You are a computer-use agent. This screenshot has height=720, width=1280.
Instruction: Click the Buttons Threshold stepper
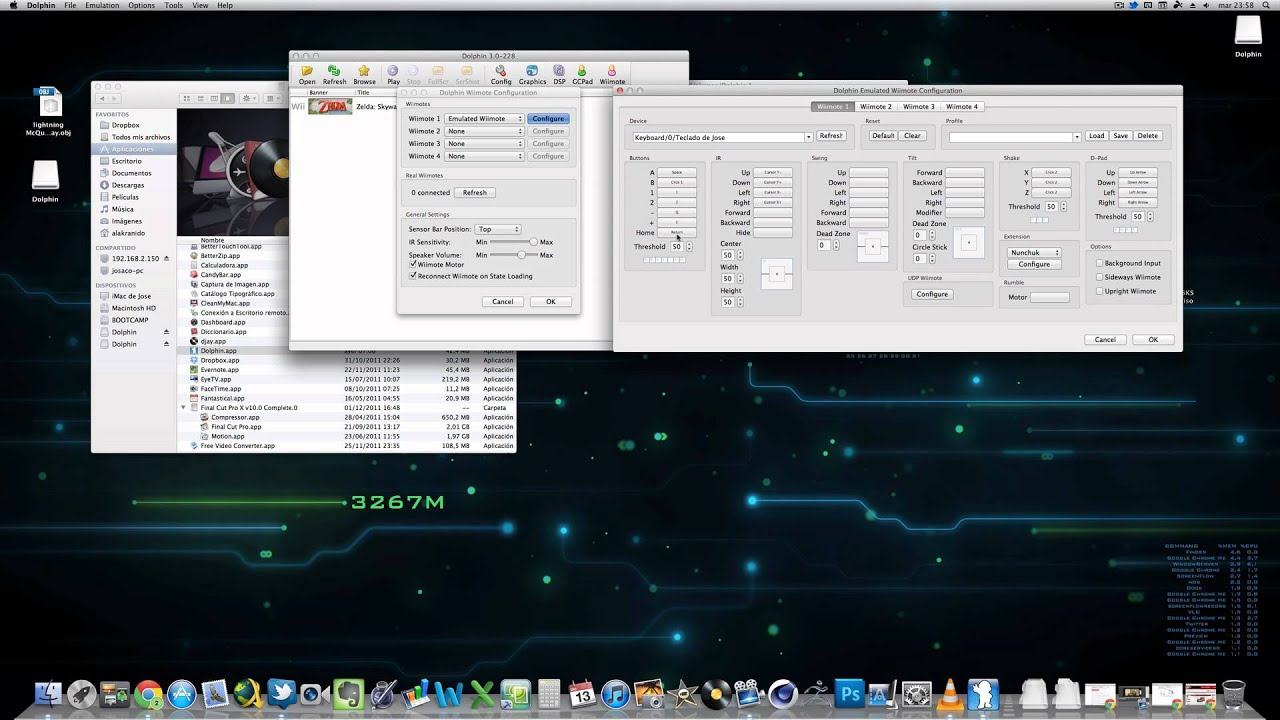pos(689,247)
